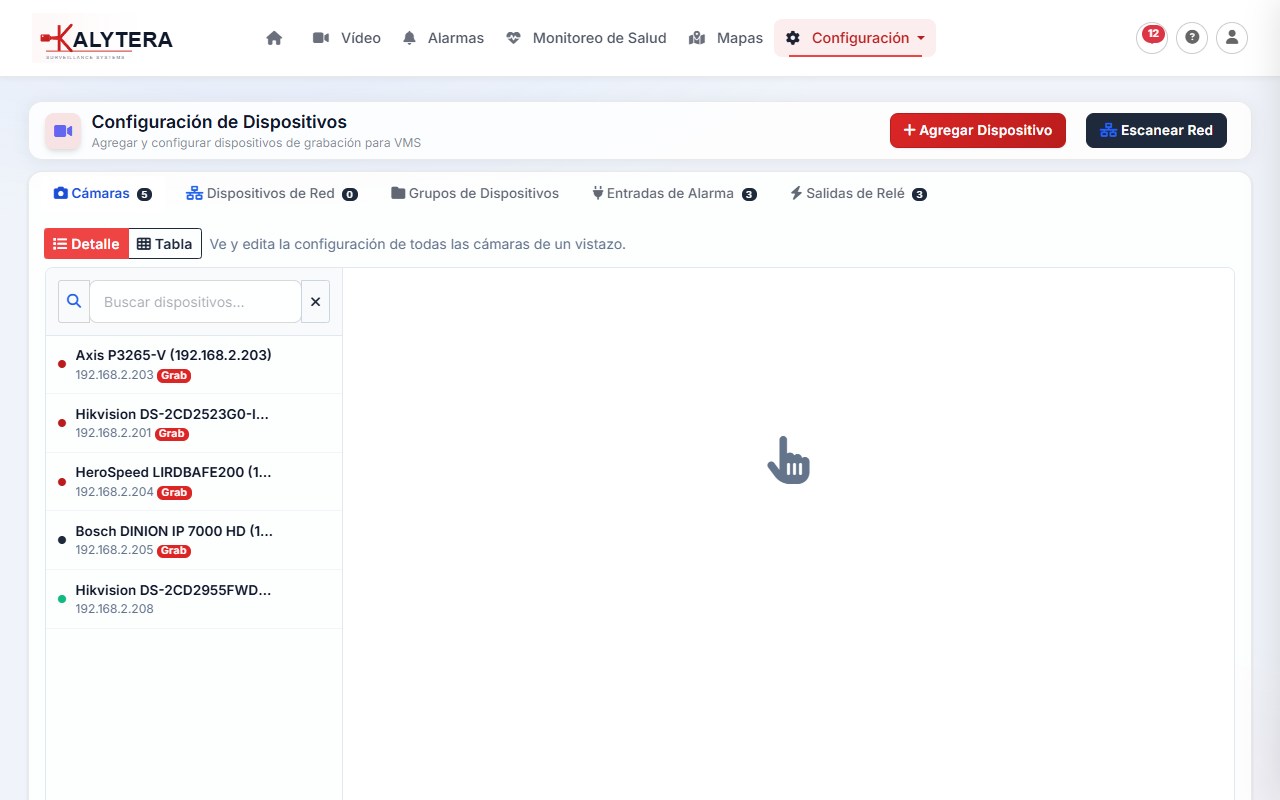Viewport: 1280px width, 800px height.
Task: Click Grab badge of 192.168.2.201
Action: (171, 434)
